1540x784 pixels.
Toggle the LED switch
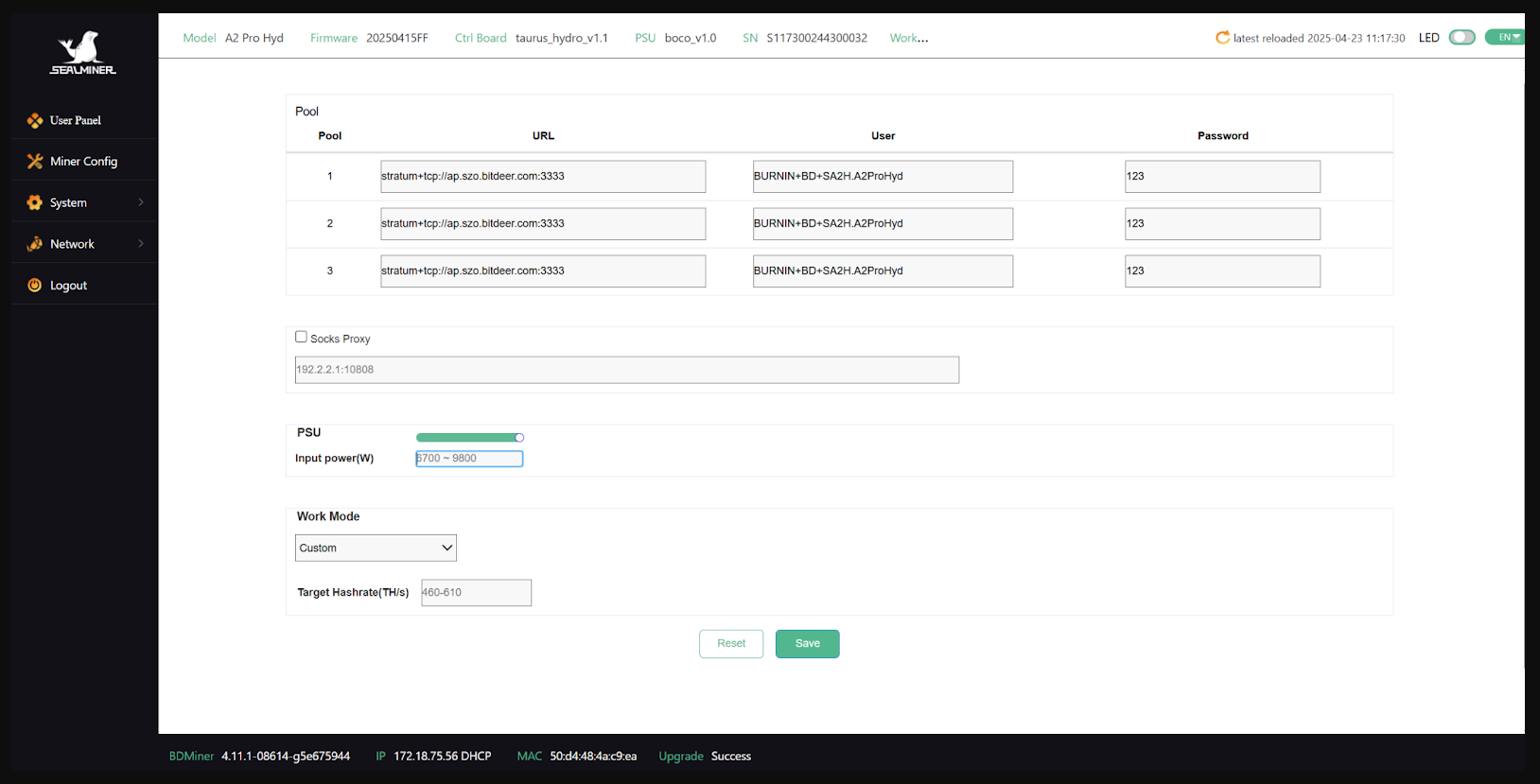[1461, 38]
